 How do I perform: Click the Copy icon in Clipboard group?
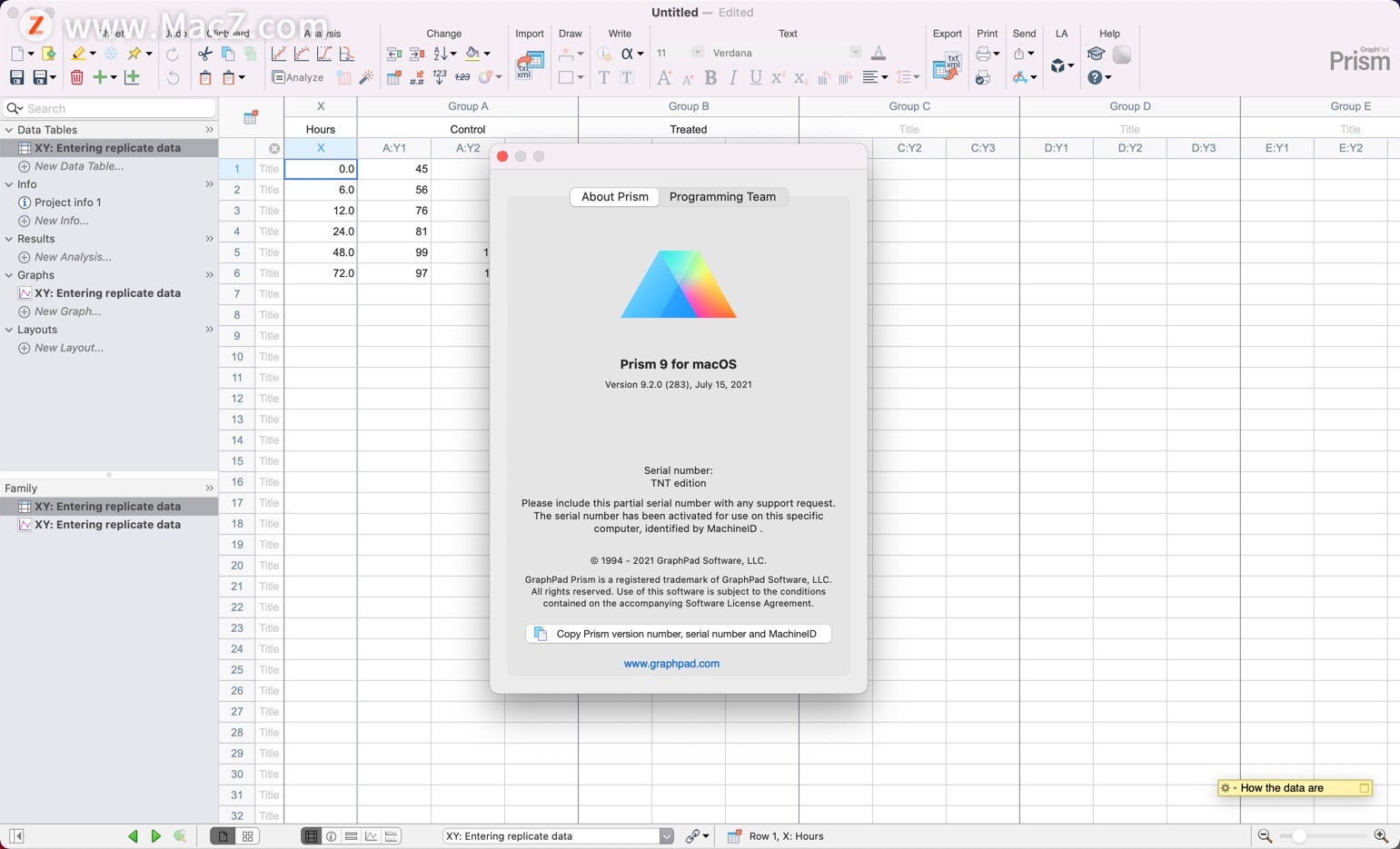click(x=228, y=54)
